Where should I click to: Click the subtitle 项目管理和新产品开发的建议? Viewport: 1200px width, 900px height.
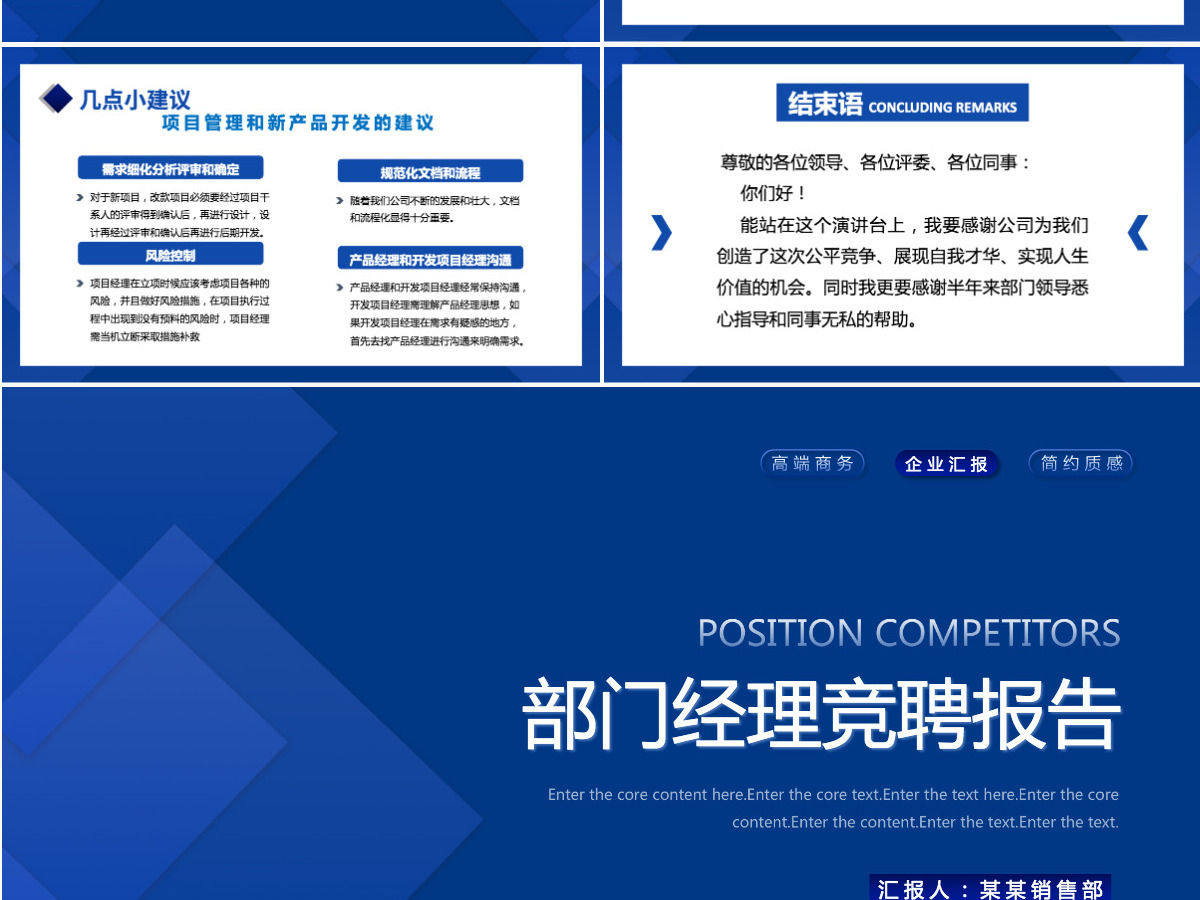pyautogui.click(x=298, y=123)
